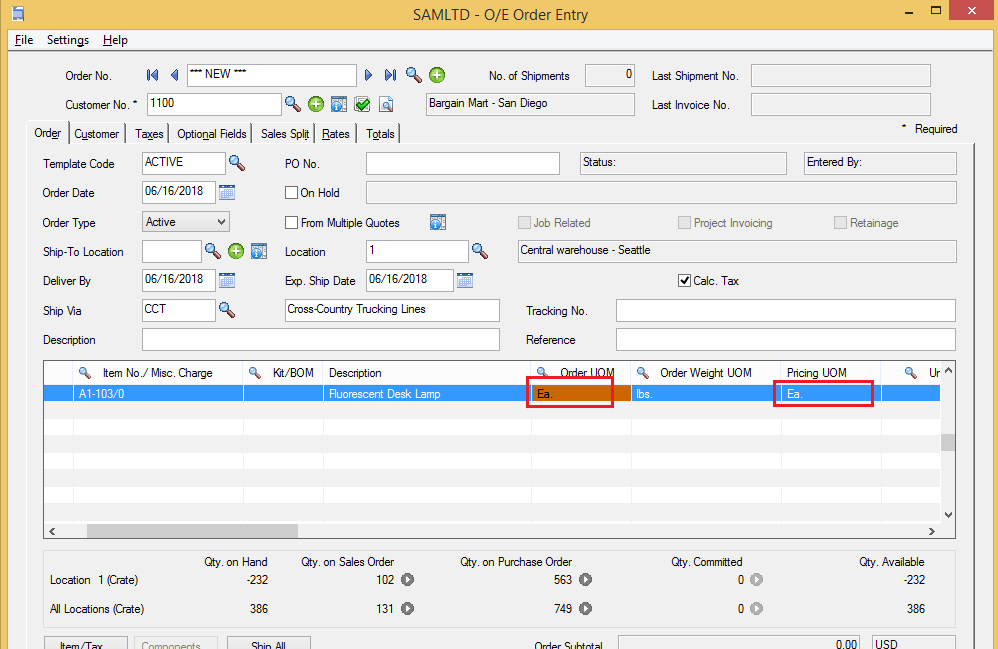Click green new Ship-To Location icon
Image resolution: width=998 pixels, height=649 pixels.
(236, 251)
